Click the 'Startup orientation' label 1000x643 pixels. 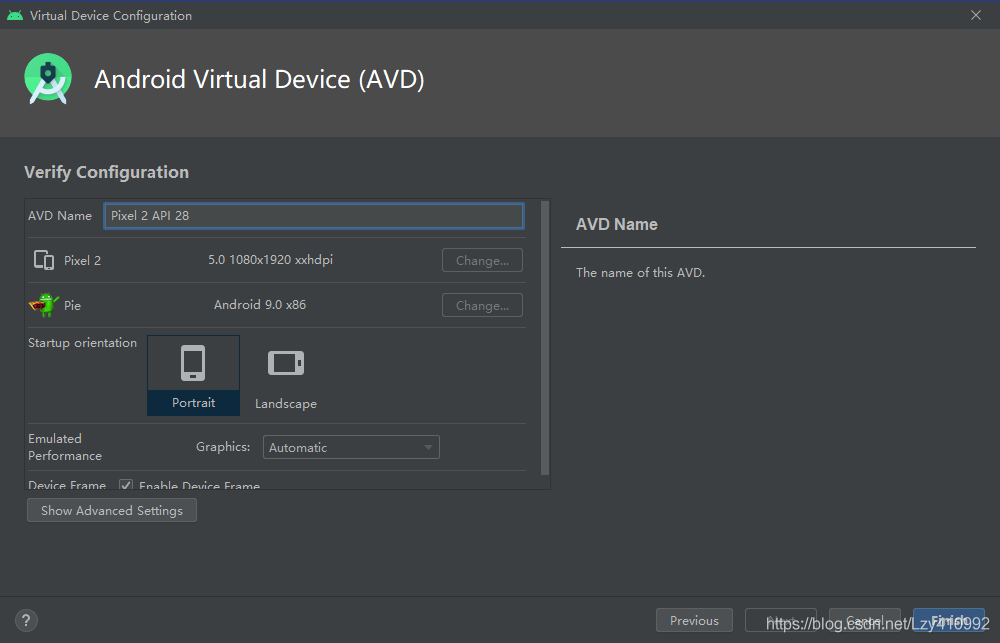click(82, 343)
